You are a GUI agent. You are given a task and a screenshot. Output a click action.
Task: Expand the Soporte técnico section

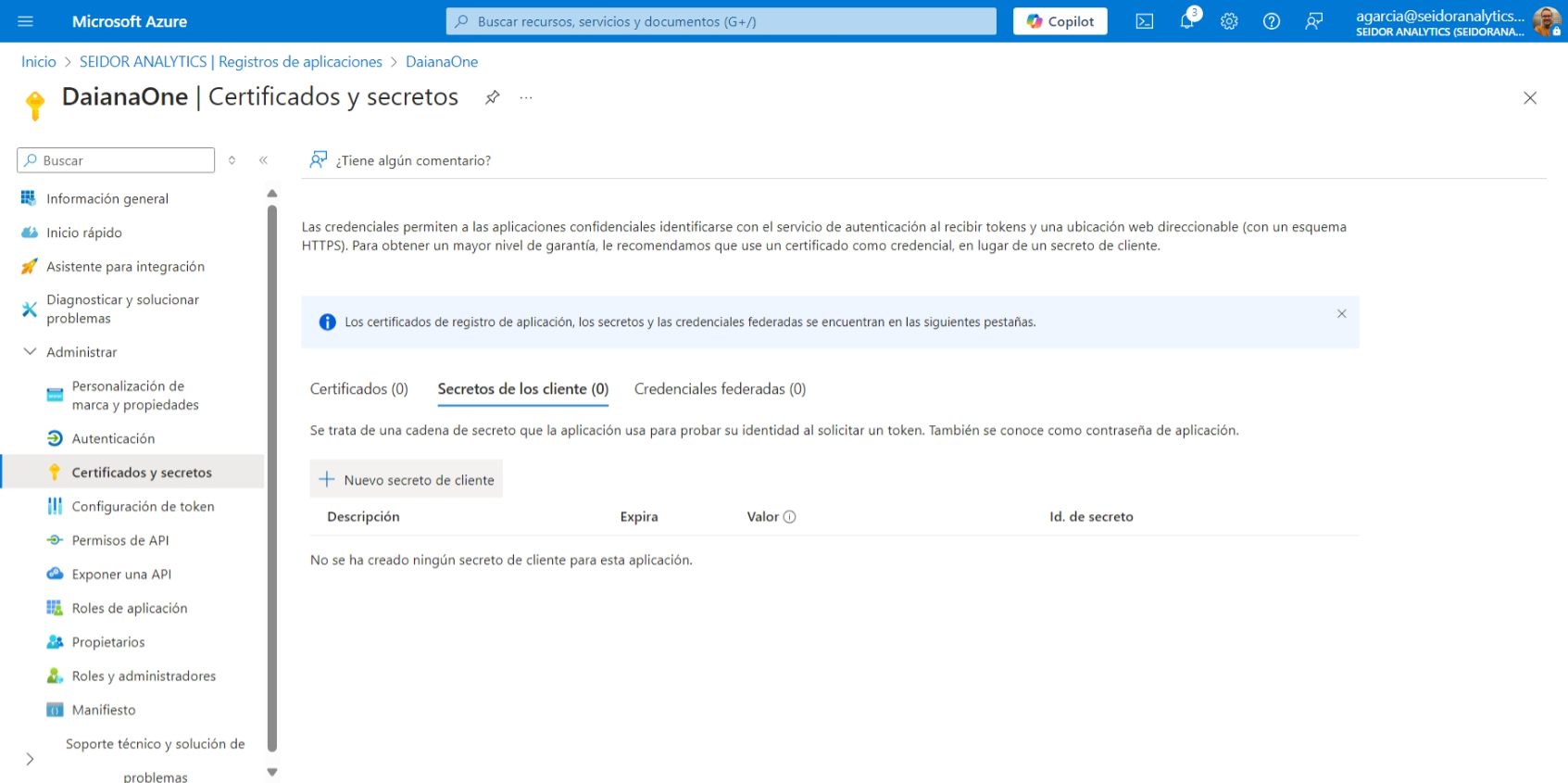(30, 759)
